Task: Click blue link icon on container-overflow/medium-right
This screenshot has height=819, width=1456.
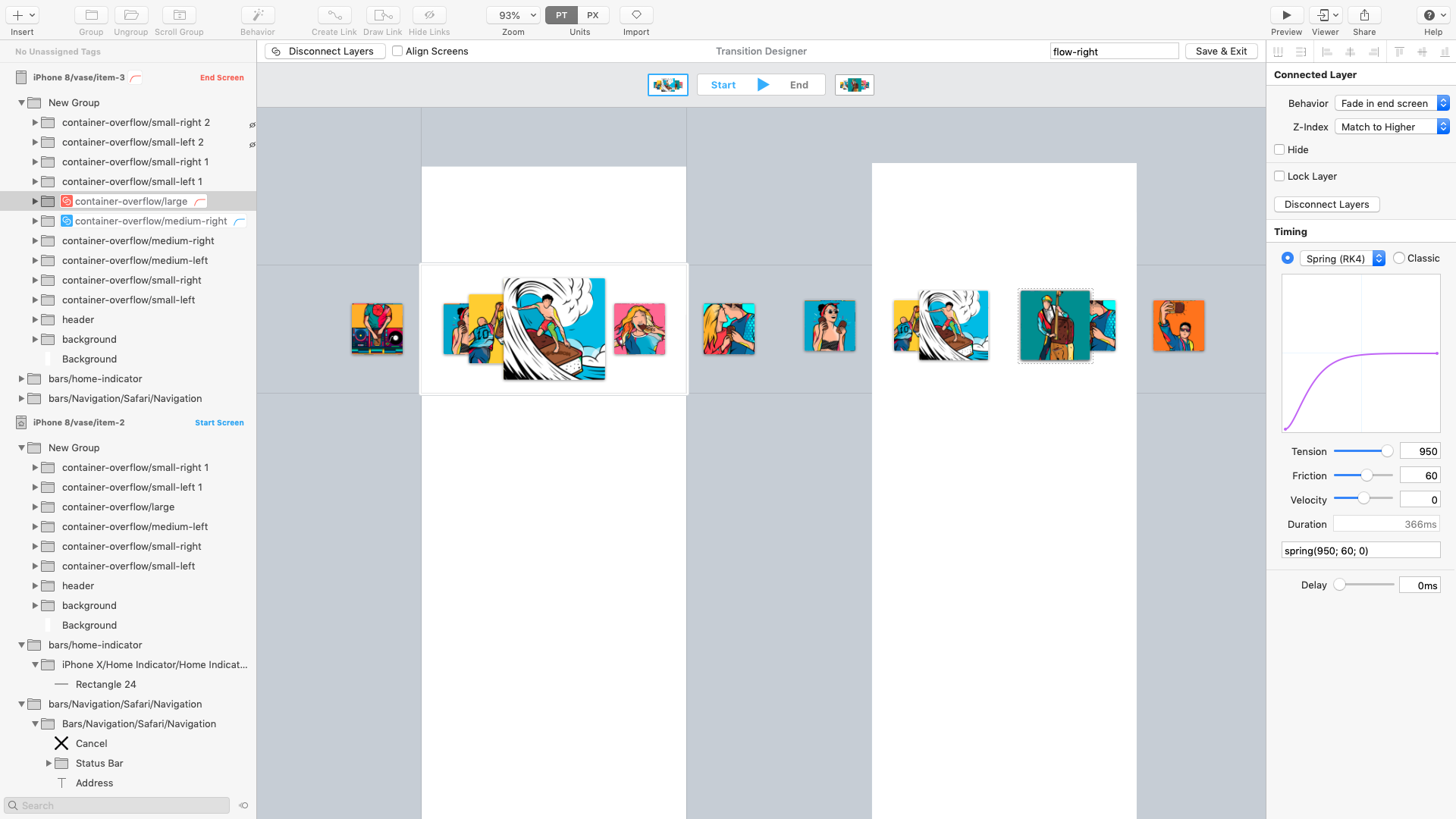Action: 67,221
